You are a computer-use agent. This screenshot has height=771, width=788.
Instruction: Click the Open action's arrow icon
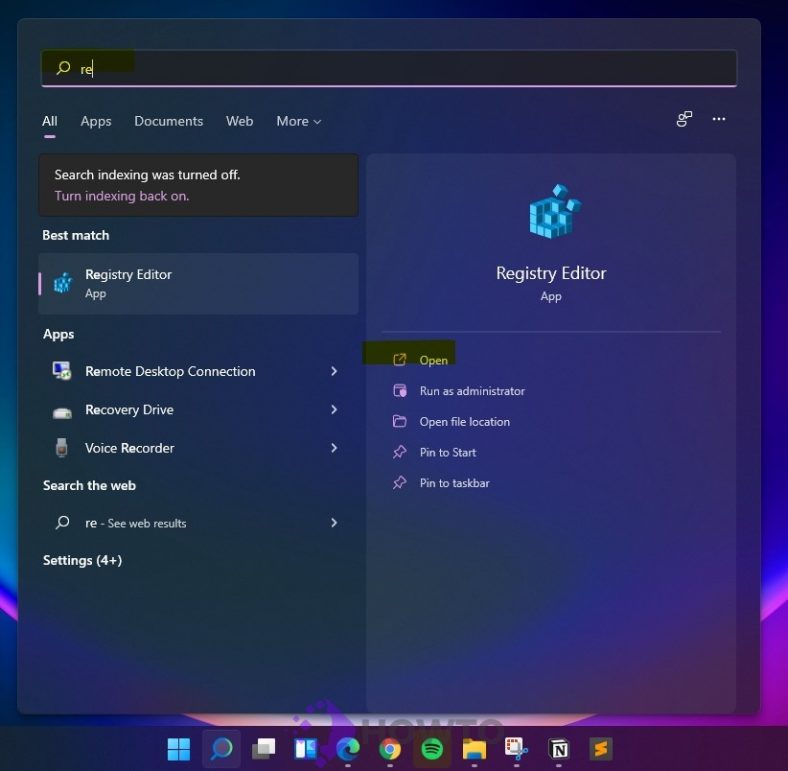[x=400, y=359]
